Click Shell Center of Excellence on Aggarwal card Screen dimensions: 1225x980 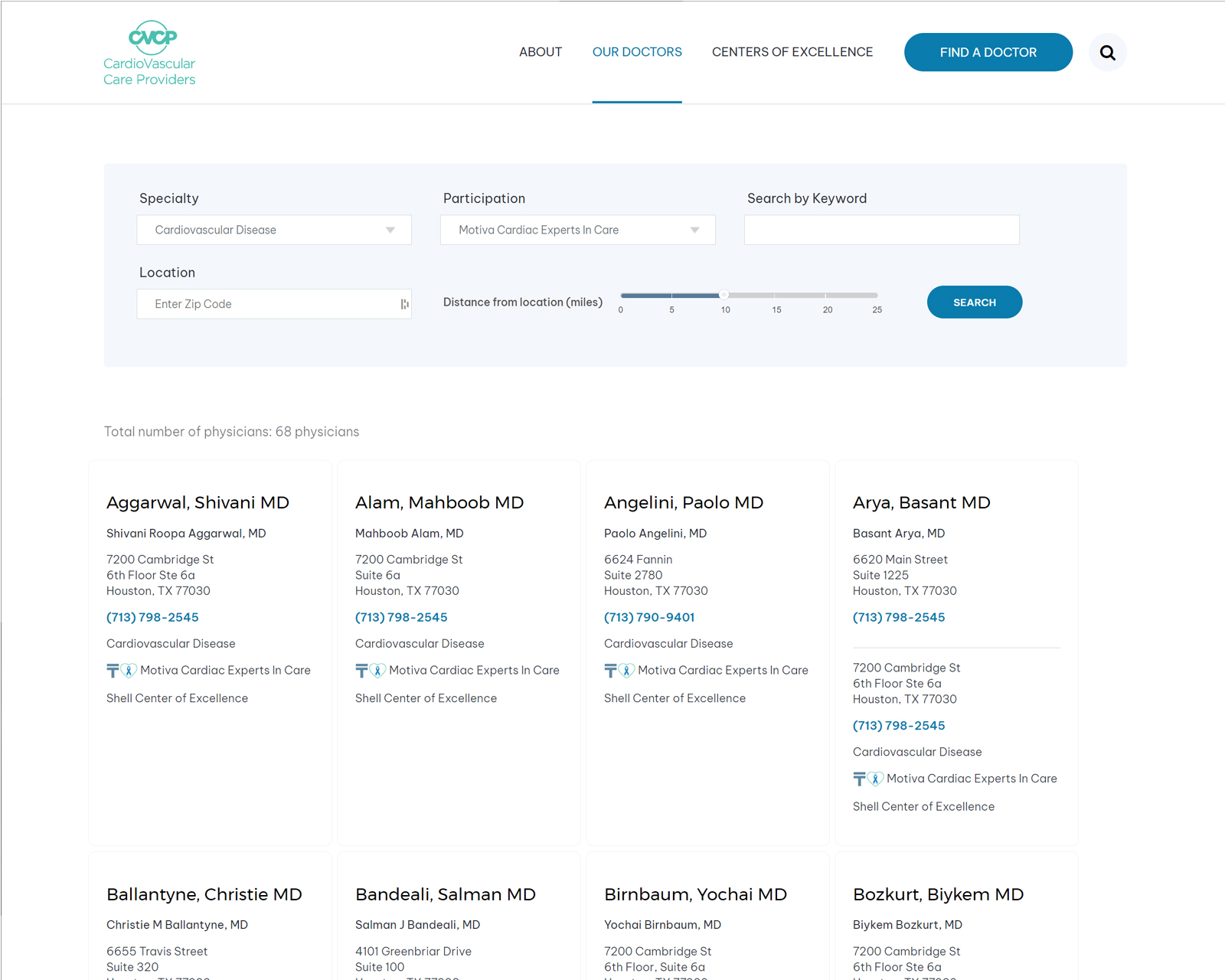click(177, 698)
